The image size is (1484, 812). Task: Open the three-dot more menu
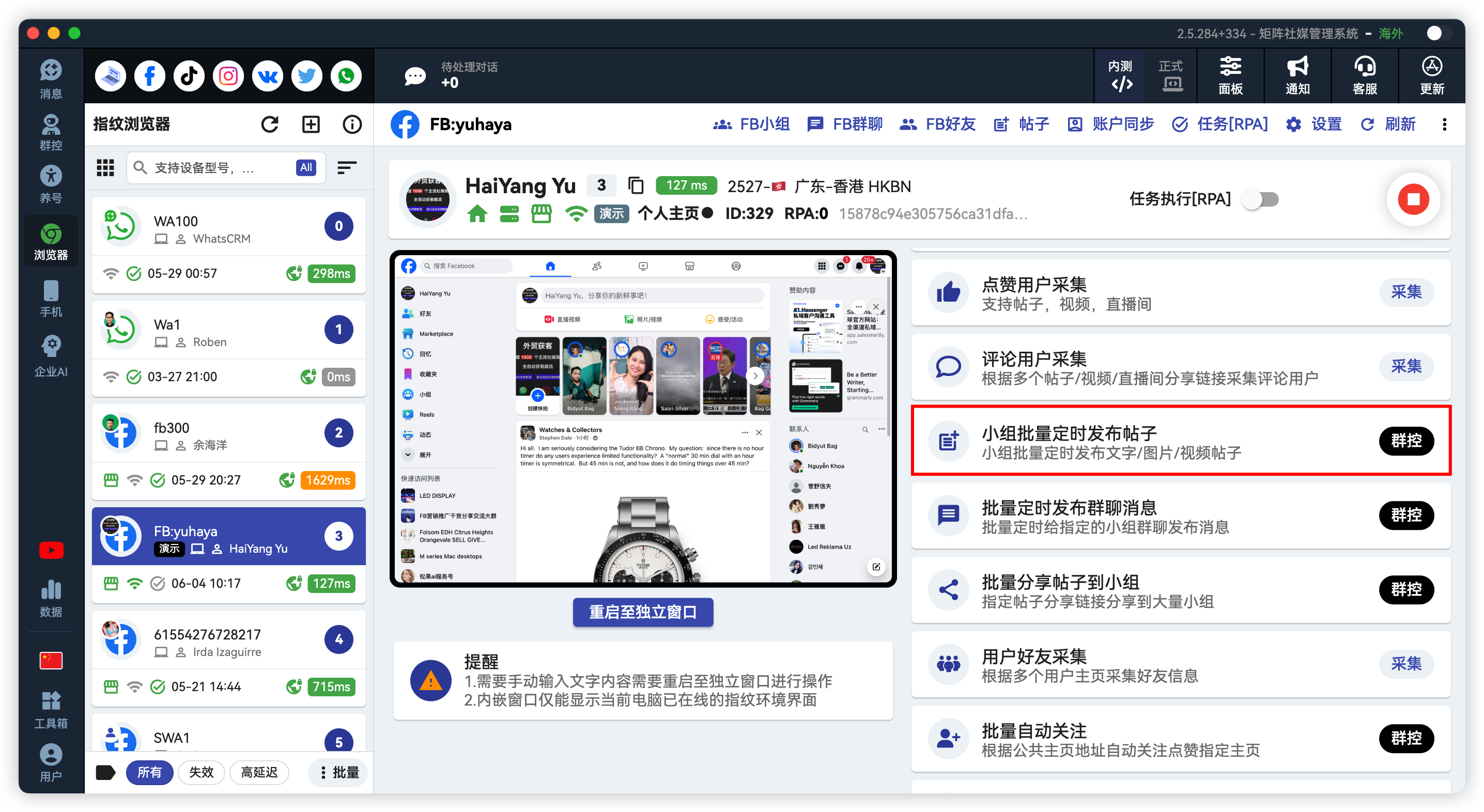pyautogui.click(x=1444, y=124)
